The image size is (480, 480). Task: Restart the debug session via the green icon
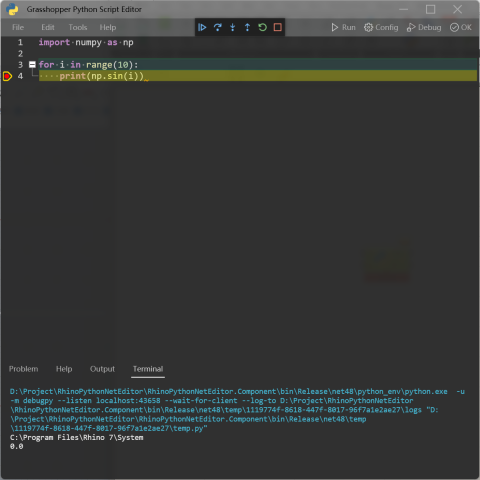point(263,27)
